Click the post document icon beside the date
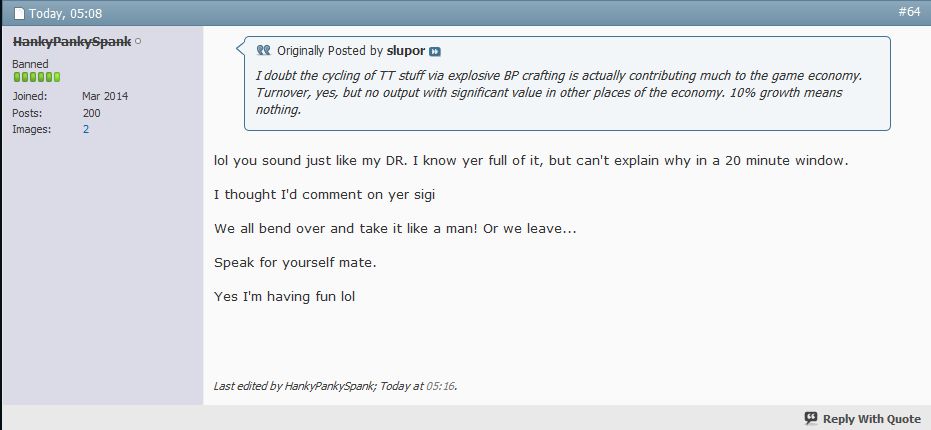 coord(17,14)
